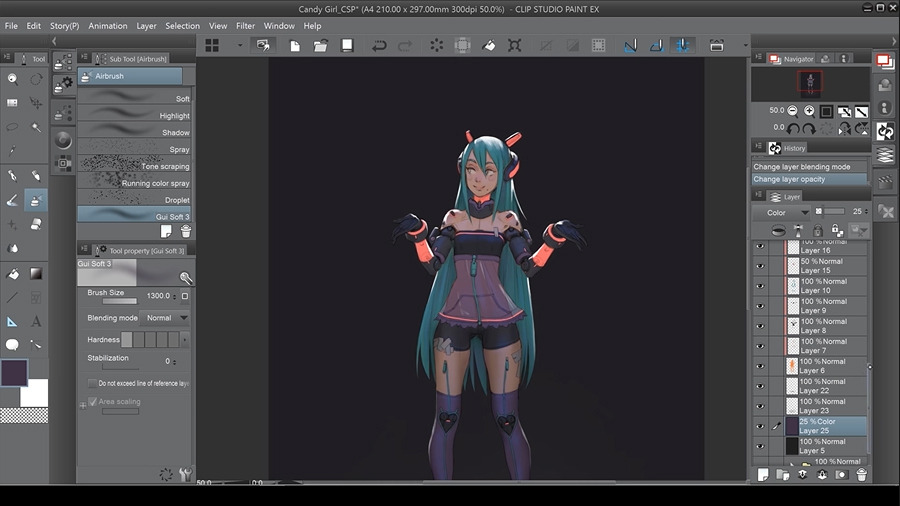The image size is (900, 506).
Task: Click the main dark purple color swatch
Action: coord(14,373)
